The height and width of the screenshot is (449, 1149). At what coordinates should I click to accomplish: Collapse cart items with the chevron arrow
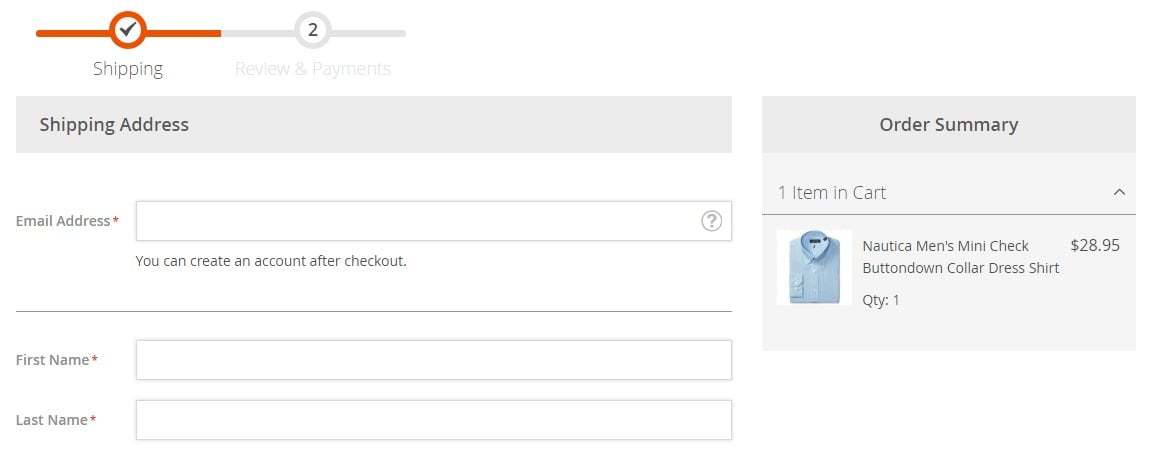pos(1119,193)
